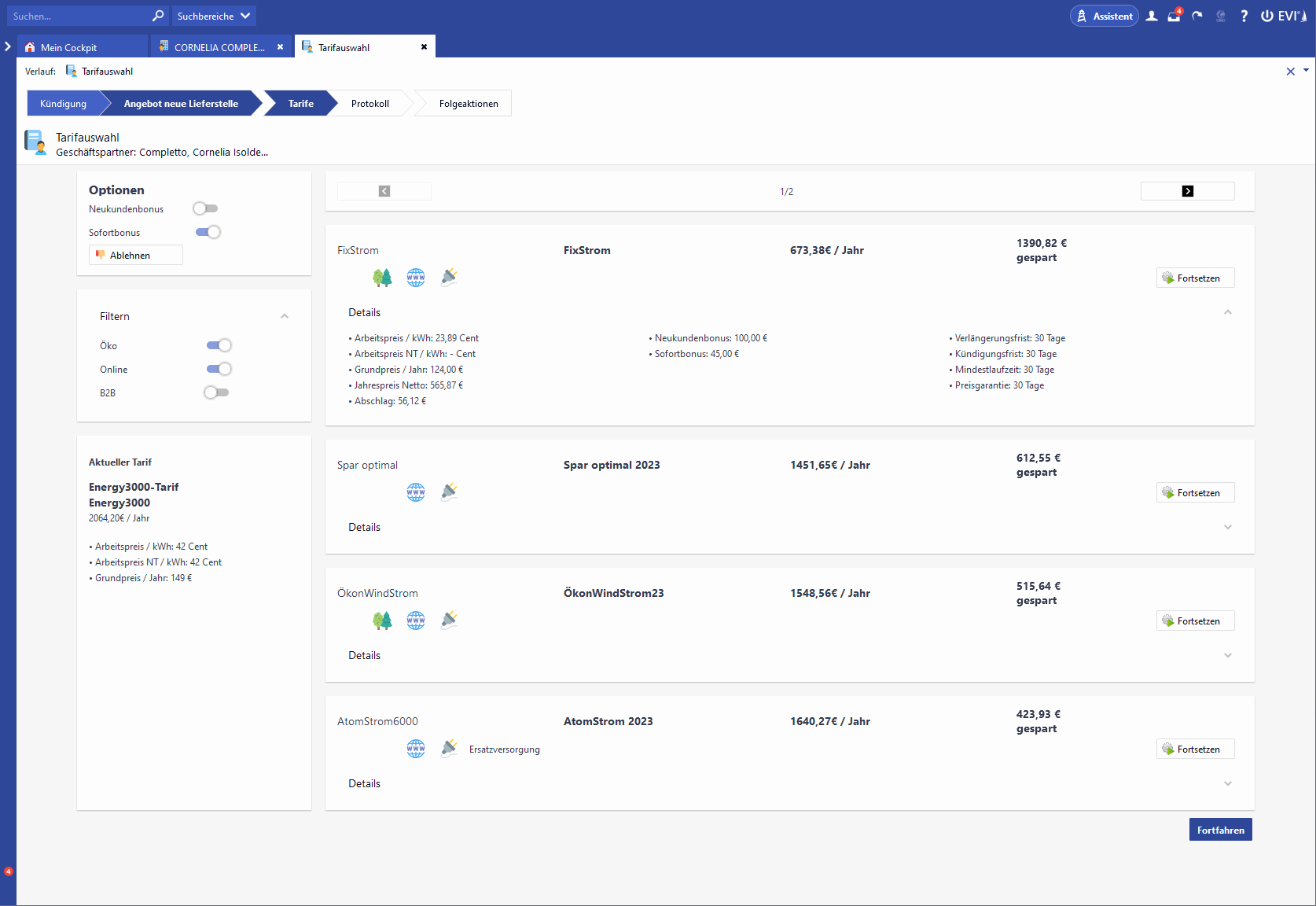Click the user profile icon
Screen dimensions: 1316x906
[x=1152, y=16]
